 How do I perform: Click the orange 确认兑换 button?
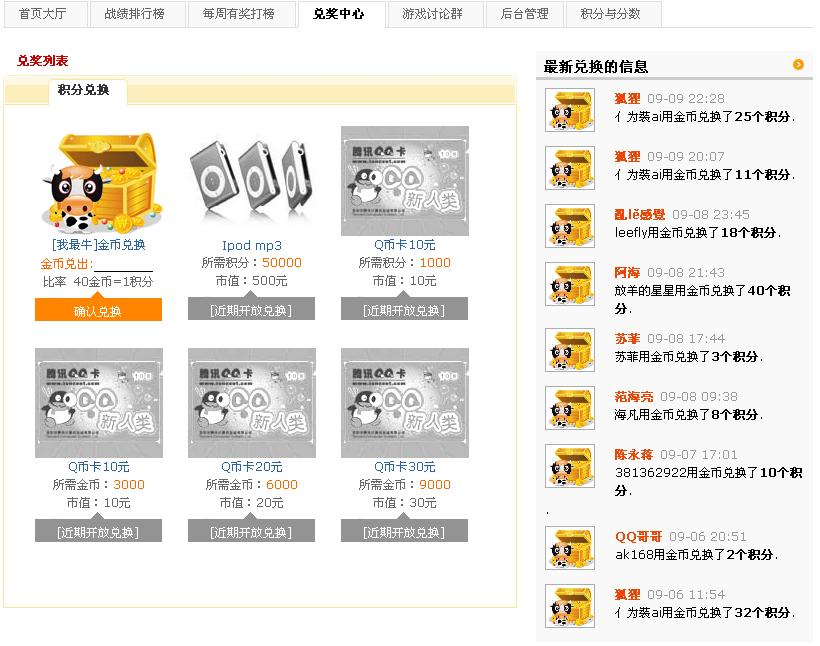coord(98,311)
